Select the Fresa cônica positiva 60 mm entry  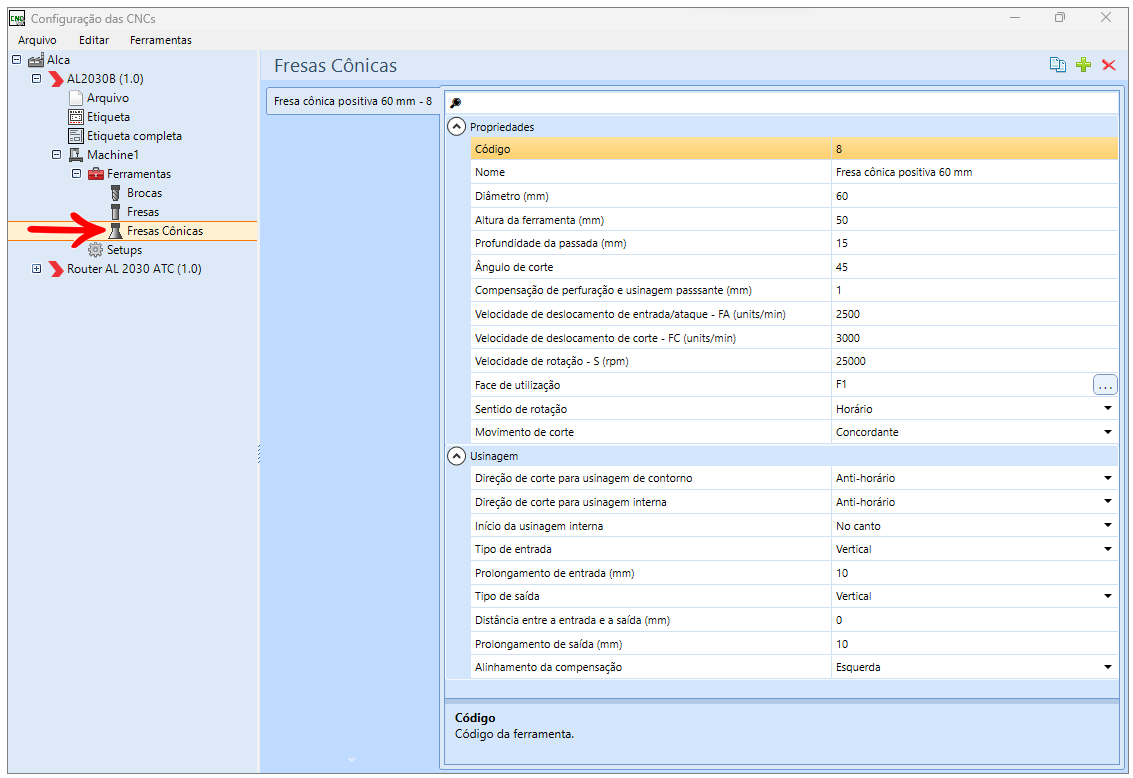[353, 101]
